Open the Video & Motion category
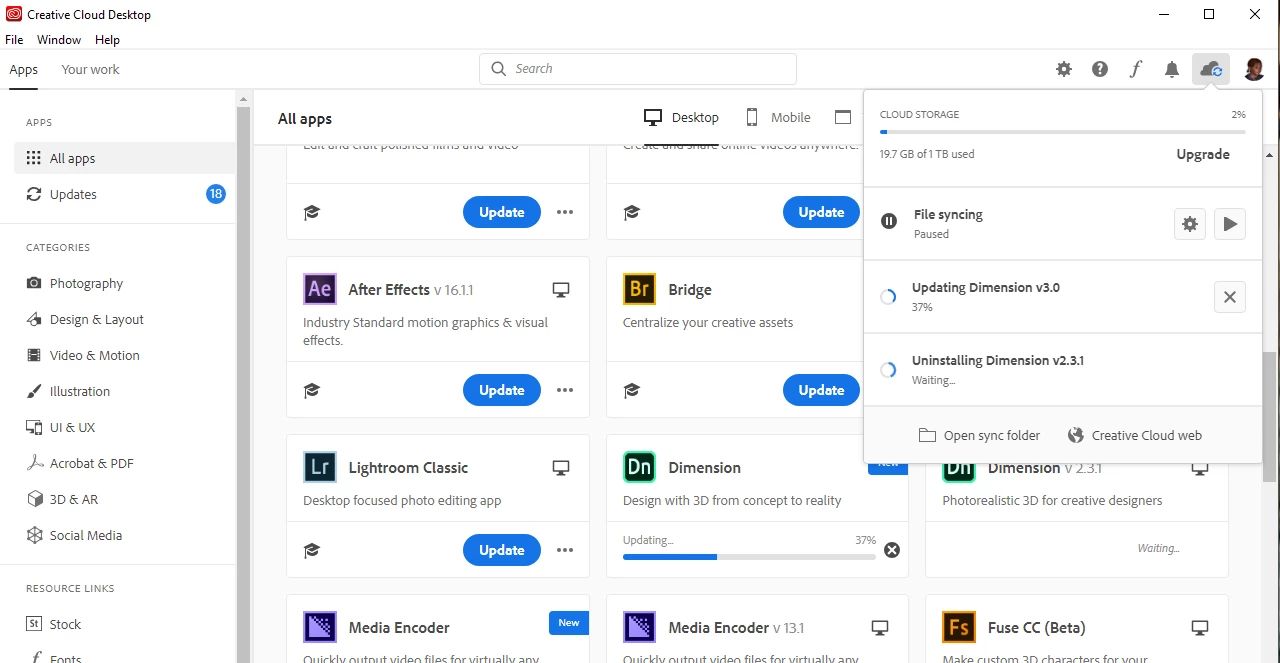Screen dimensions: 1280x663 coord(82,355)
